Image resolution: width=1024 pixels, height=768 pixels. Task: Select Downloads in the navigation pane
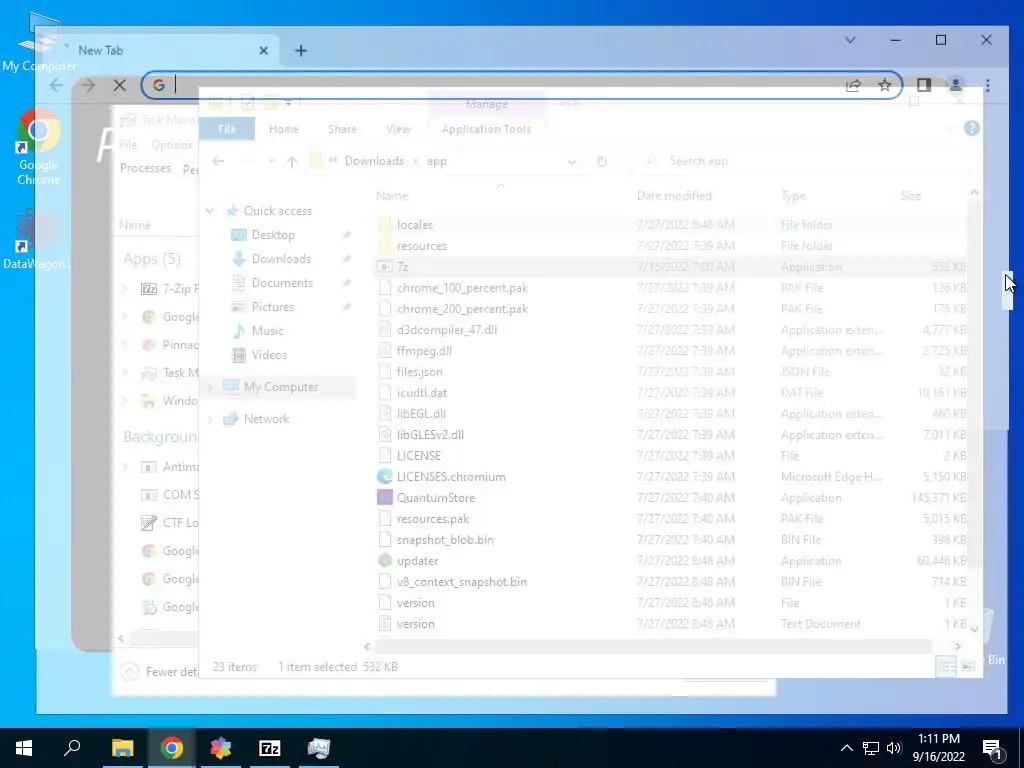click(x=281, y=259)
